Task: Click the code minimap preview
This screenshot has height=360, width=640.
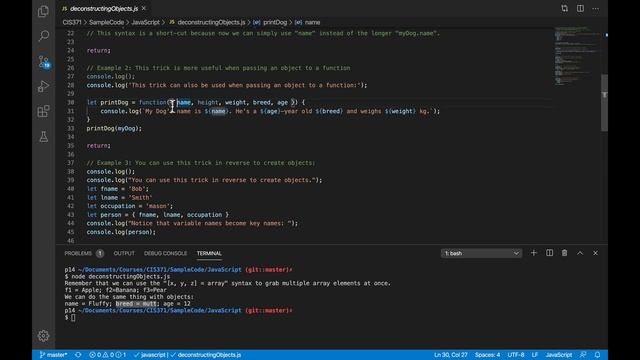Action: pyautogui.click(x=577, y=55)
